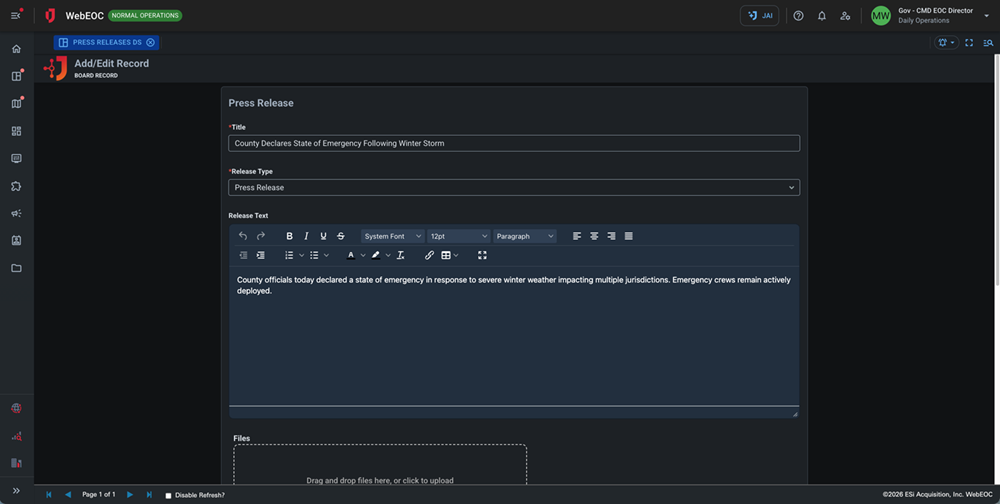Viewport: 1000px width, 504px height.
Task: Insert a link using the link icon
Action: (x=430, y=255)
